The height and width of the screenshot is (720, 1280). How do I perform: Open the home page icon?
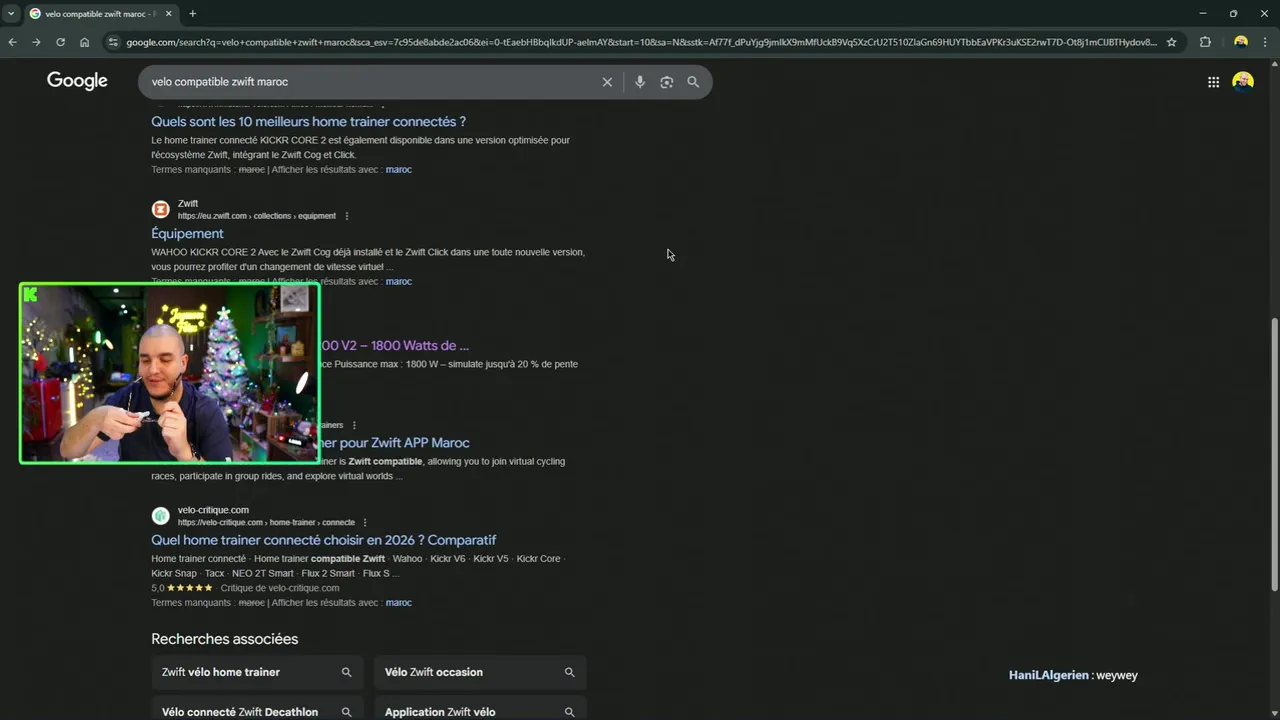(x=84, y=42)
